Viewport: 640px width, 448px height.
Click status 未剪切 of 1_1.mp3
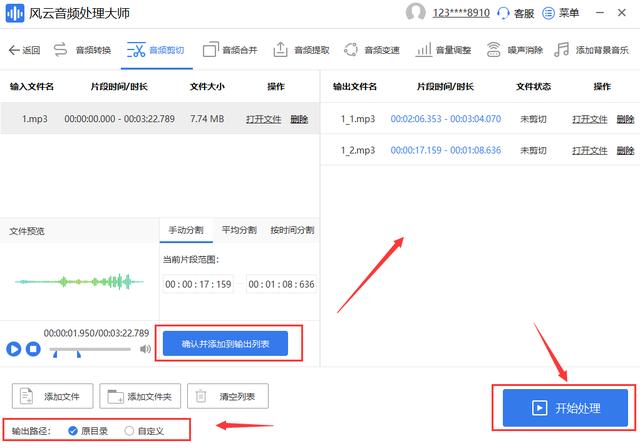(x=533, y=119)
